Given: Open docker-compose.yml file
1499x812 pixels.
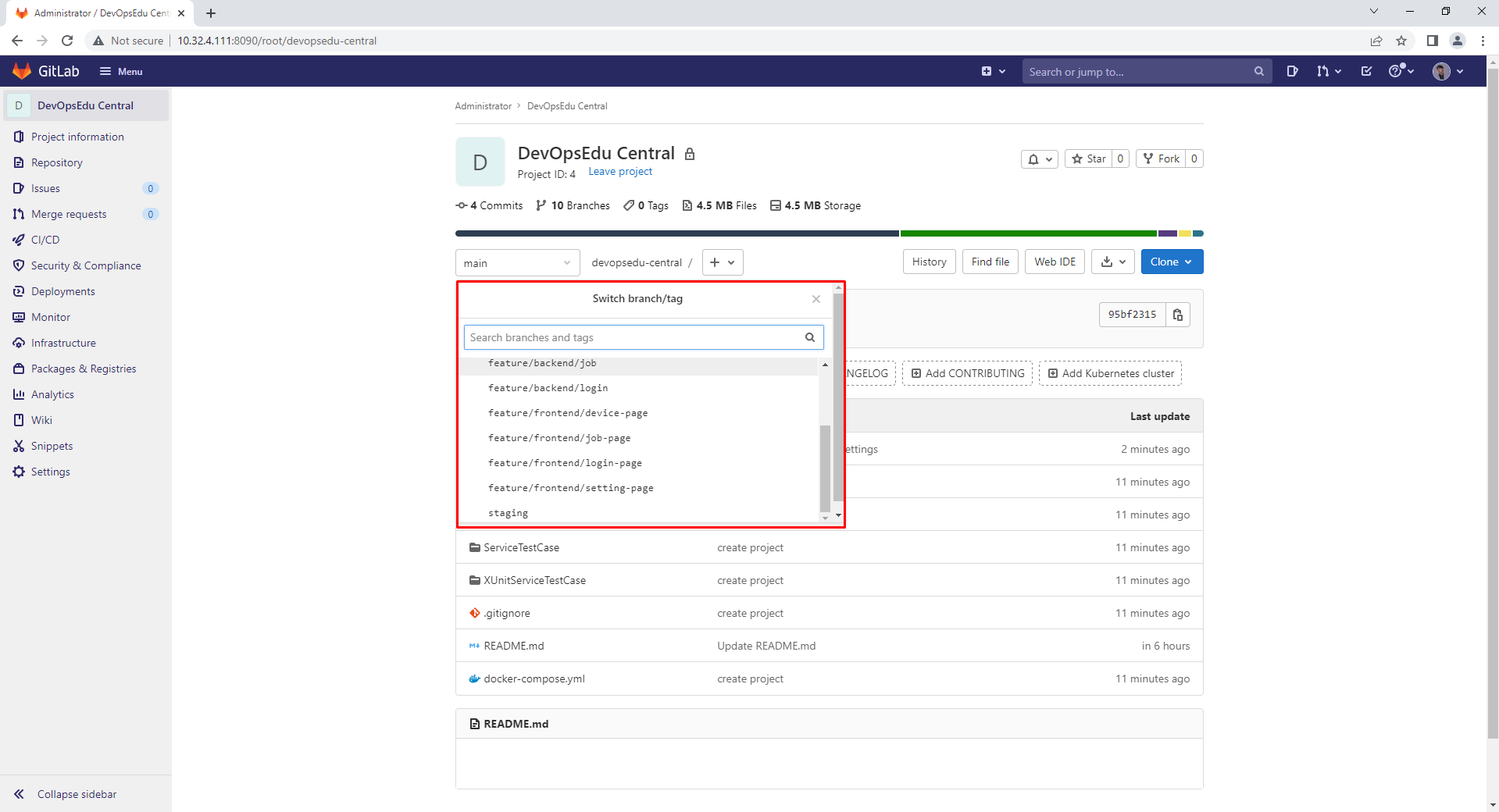Looking at the screenshot, I should (x=534, y=678).
